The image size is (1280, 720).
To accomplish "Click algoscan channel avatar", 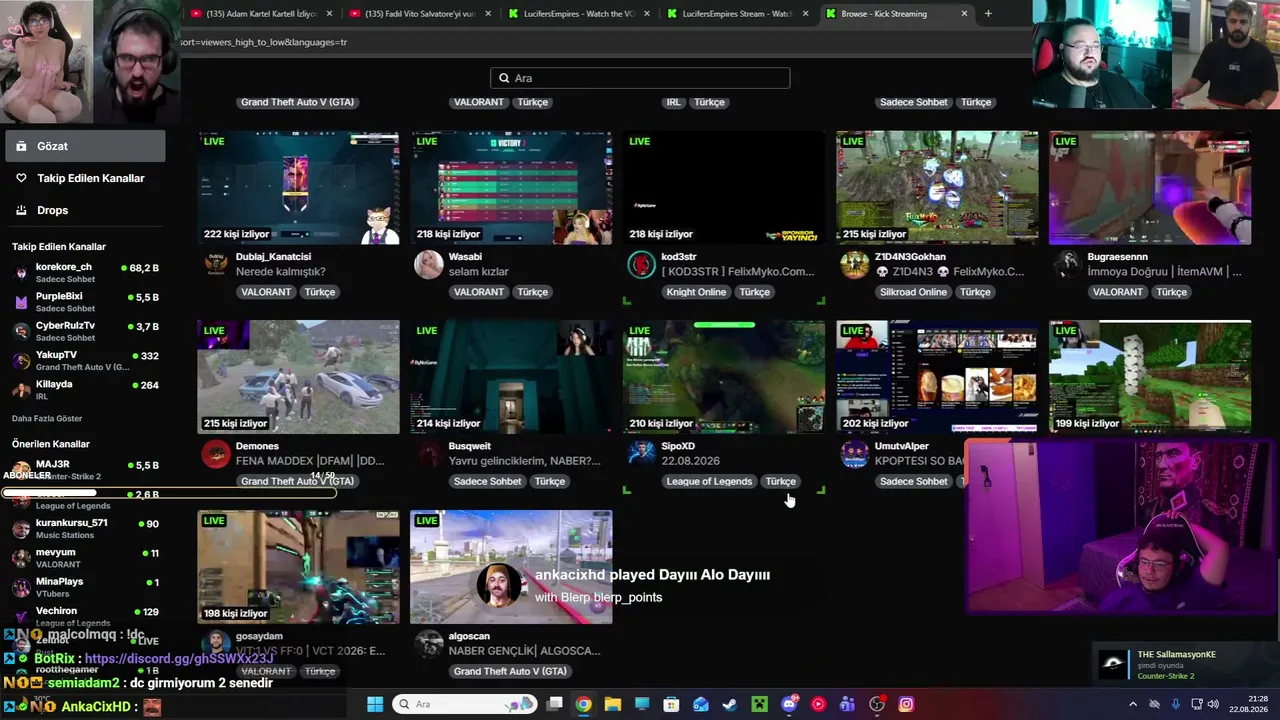I will 429,643.
